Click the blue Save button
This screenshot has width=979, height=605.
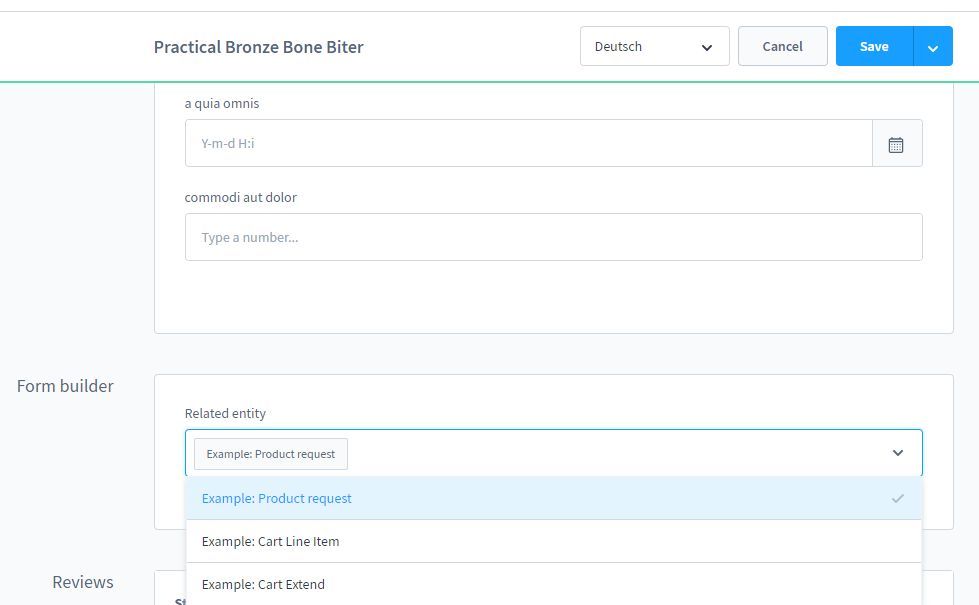tap(873, 47)
